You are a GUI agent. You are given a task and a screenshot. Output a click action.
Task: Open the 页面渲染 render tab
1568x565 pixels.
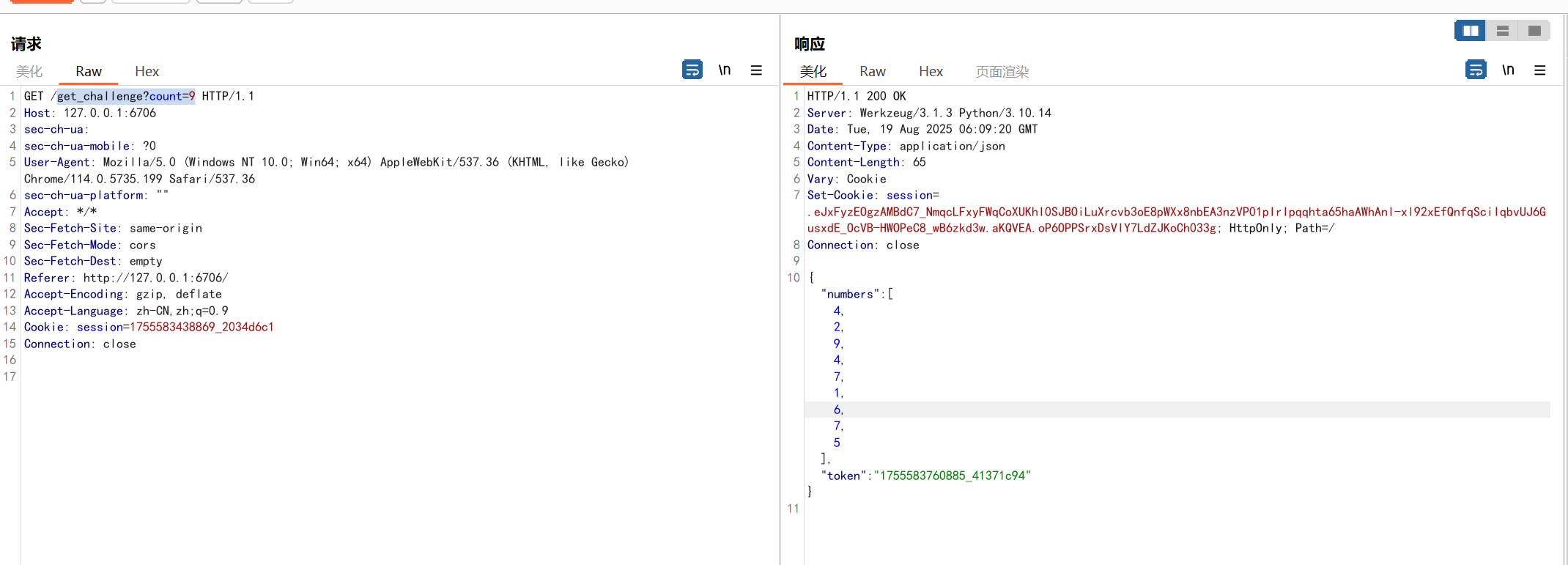click(x=1002, y=71)
